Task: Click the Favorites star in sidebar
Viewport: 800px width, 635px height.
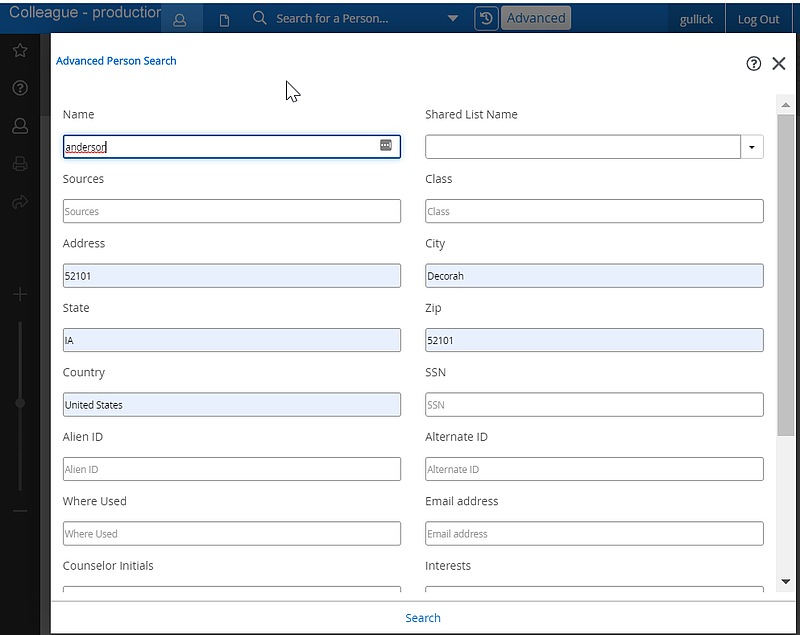Action: (x=19, y=50)
